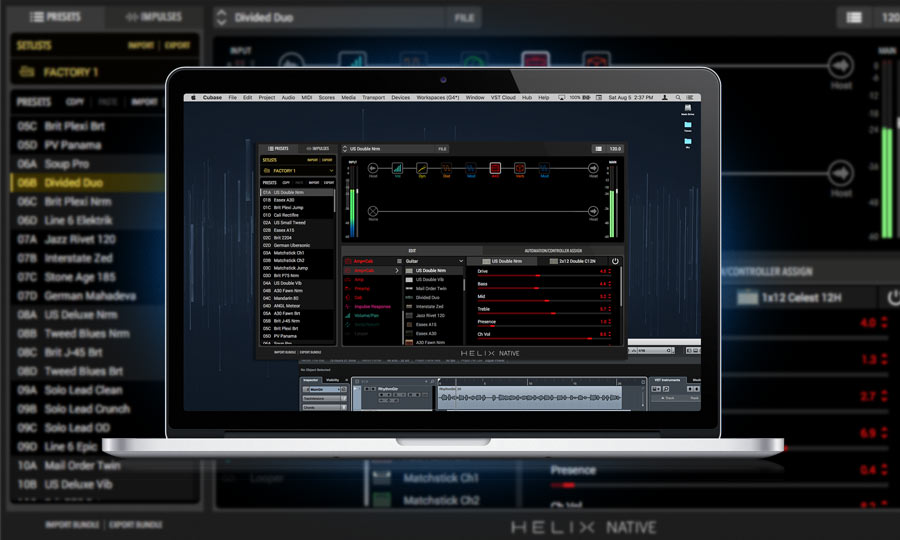Image resolution: width=900 pixels, height=540 pixels.
Task: Open the Transport menu
Action: 373,98
